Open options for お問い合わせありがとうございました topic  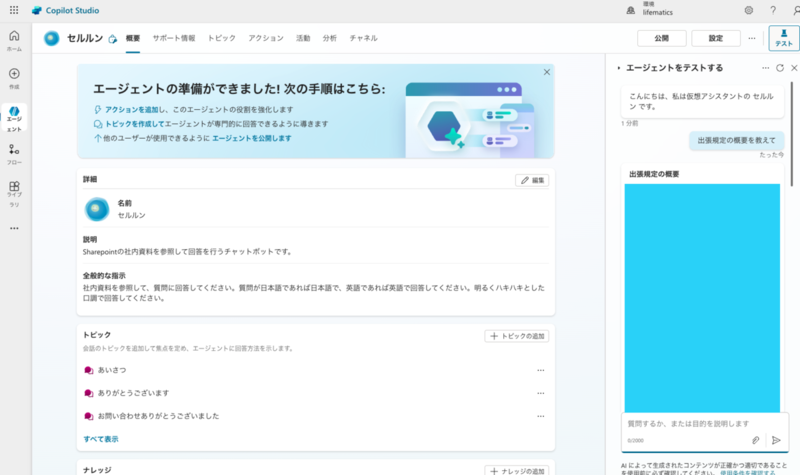(540, 416)
